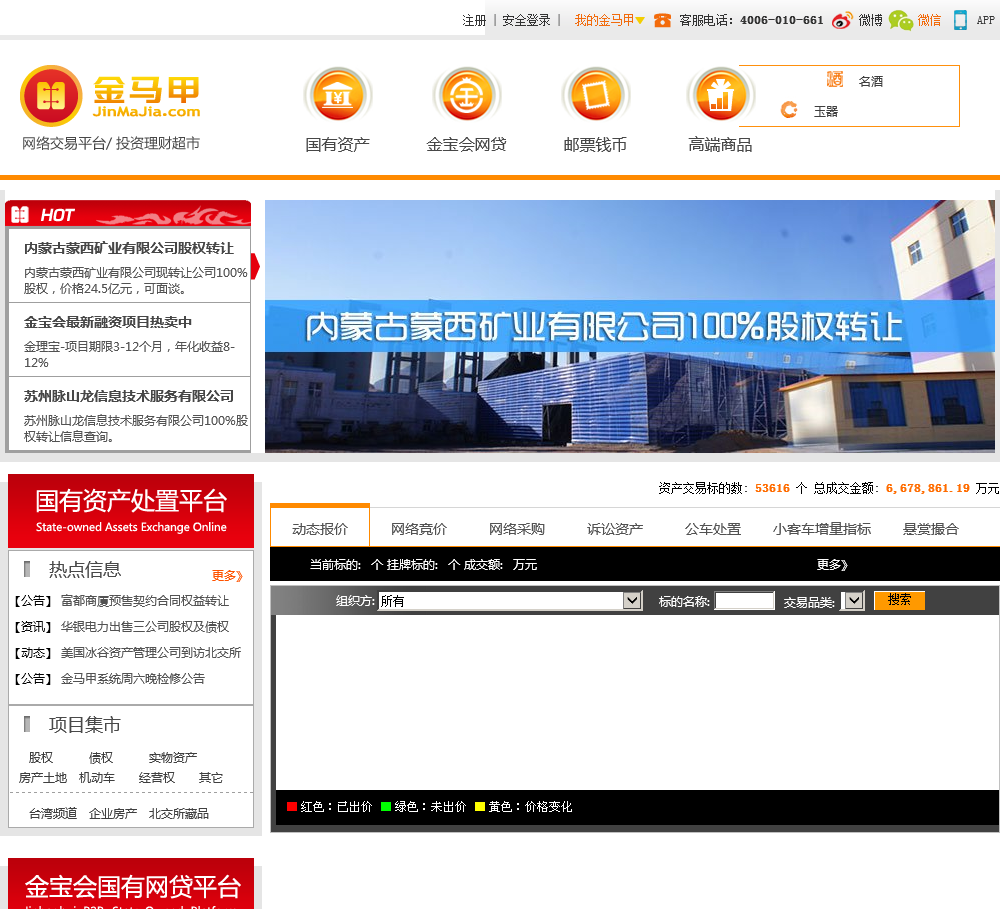Click the 内蒙古蒙西矿业 banner image
1000x909 pixels.
[x=629, y=326]
